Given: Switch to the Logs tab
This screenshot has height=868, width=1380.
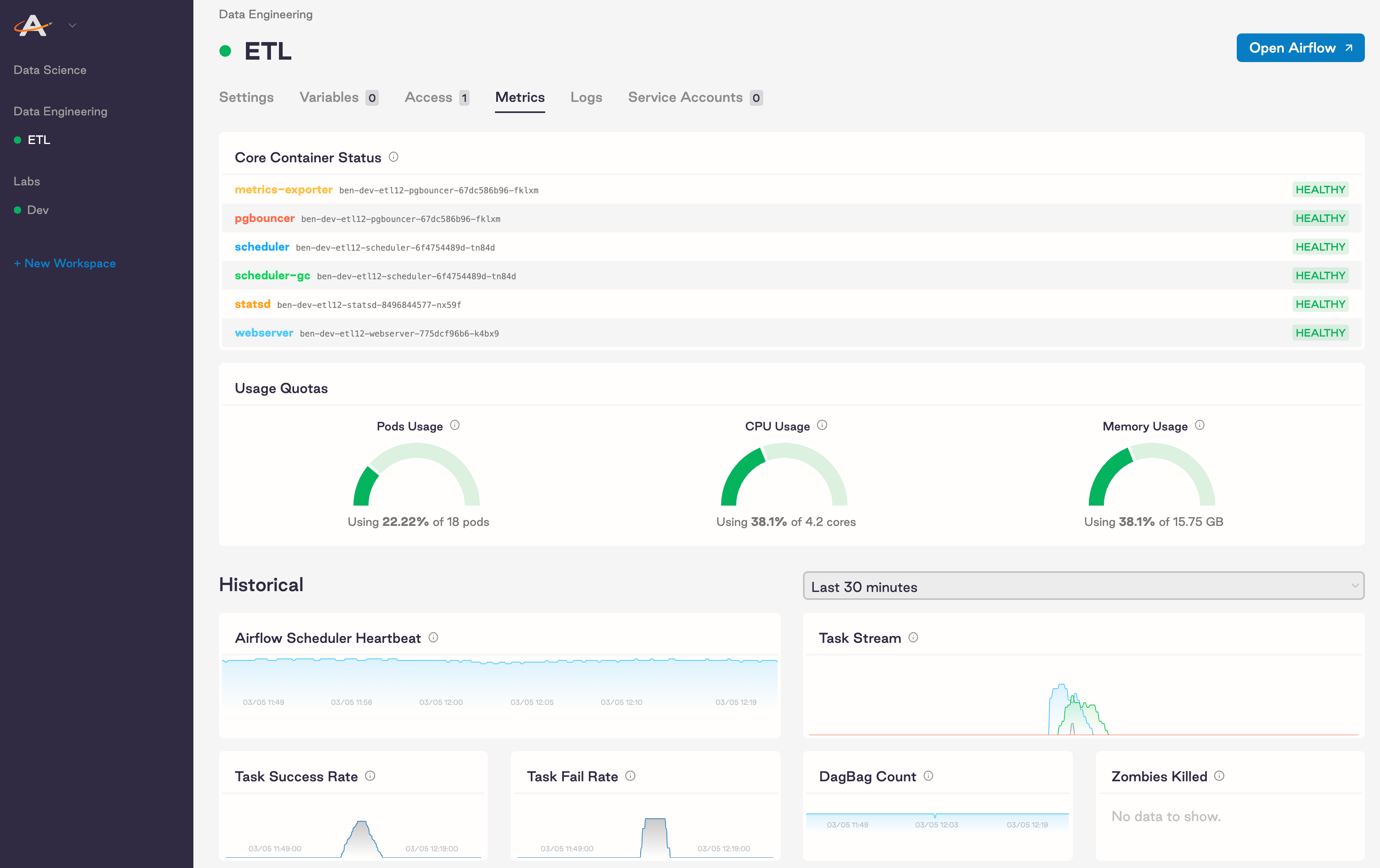Looking at the screenshot, I should pyautogui.click(x=586, y=97).
